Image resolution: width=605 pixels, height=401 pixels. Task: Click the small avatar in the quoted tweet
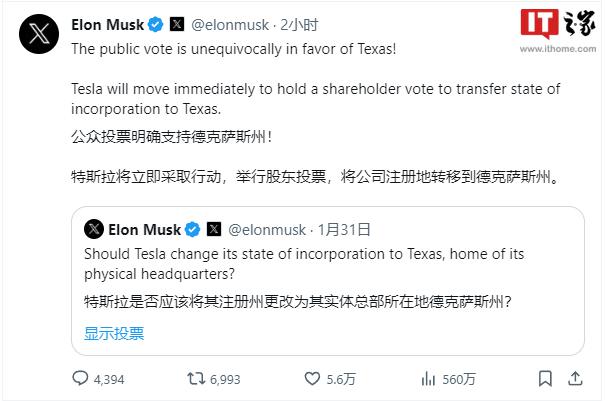point(94,229)
